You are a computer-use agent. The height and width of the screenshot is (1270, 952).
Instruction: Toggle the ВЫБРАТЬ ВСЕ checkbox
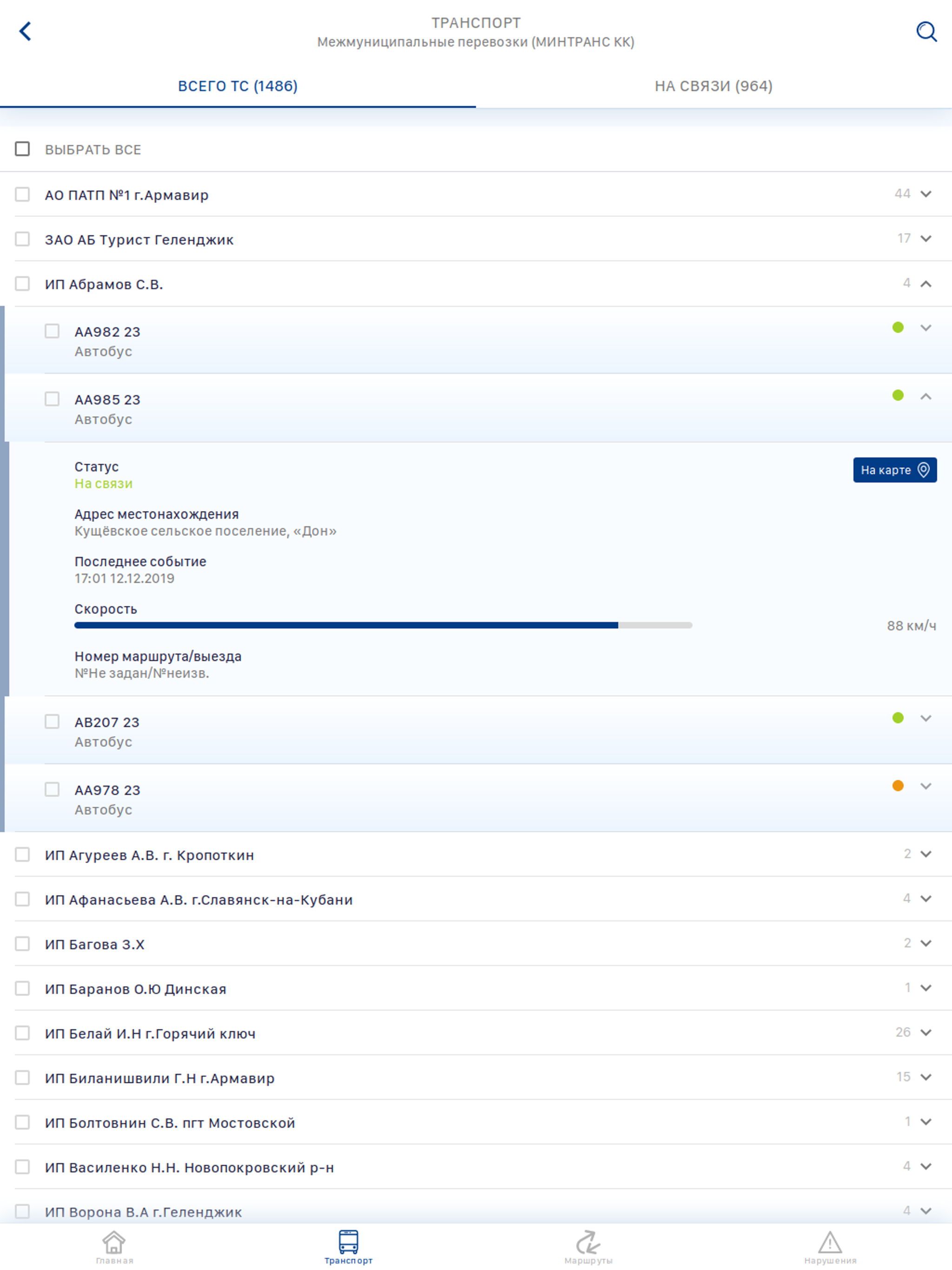point(22,149)
